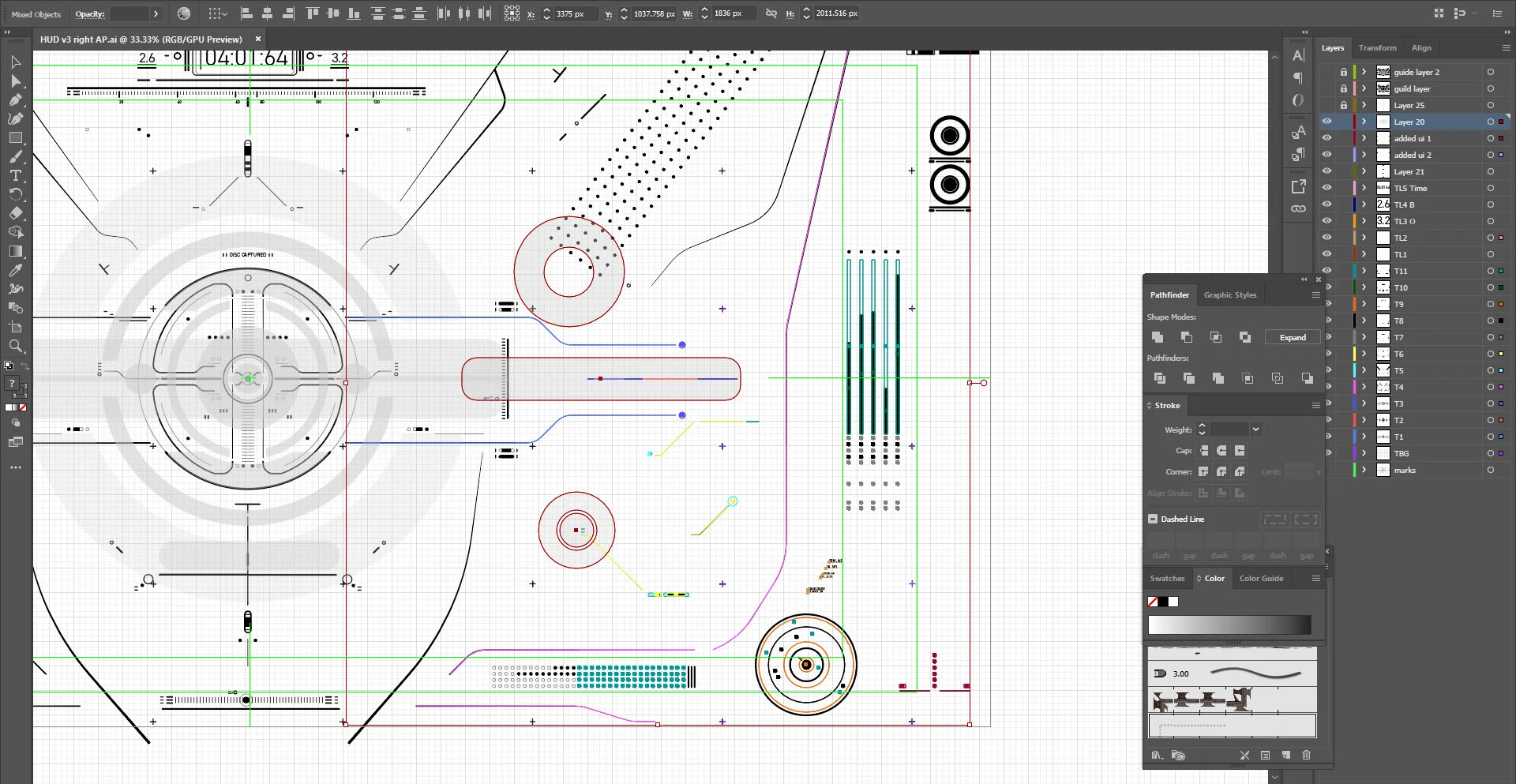Hide the added ui 2 layer
This screenshot has height=784, width=1516.
click(x=1327, y=155)
